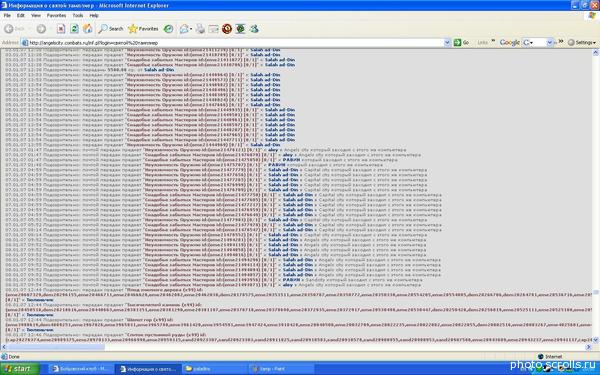
Task: Click the Edit page toolbar icon
Action: [214, 29]
